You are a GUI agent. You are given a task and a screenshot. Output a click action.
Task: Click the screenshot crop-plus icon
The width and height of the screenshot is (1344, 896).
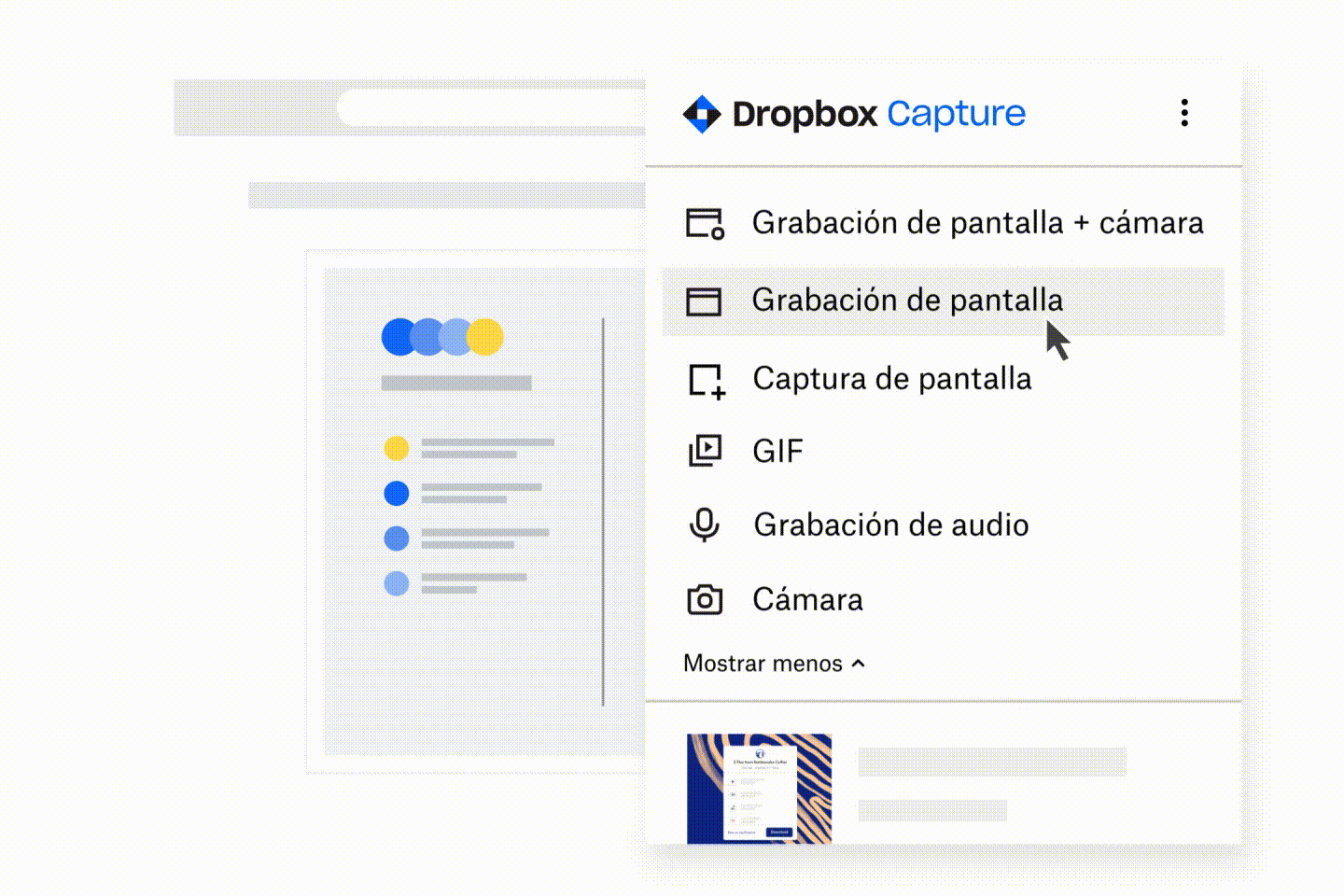(707, 381)
